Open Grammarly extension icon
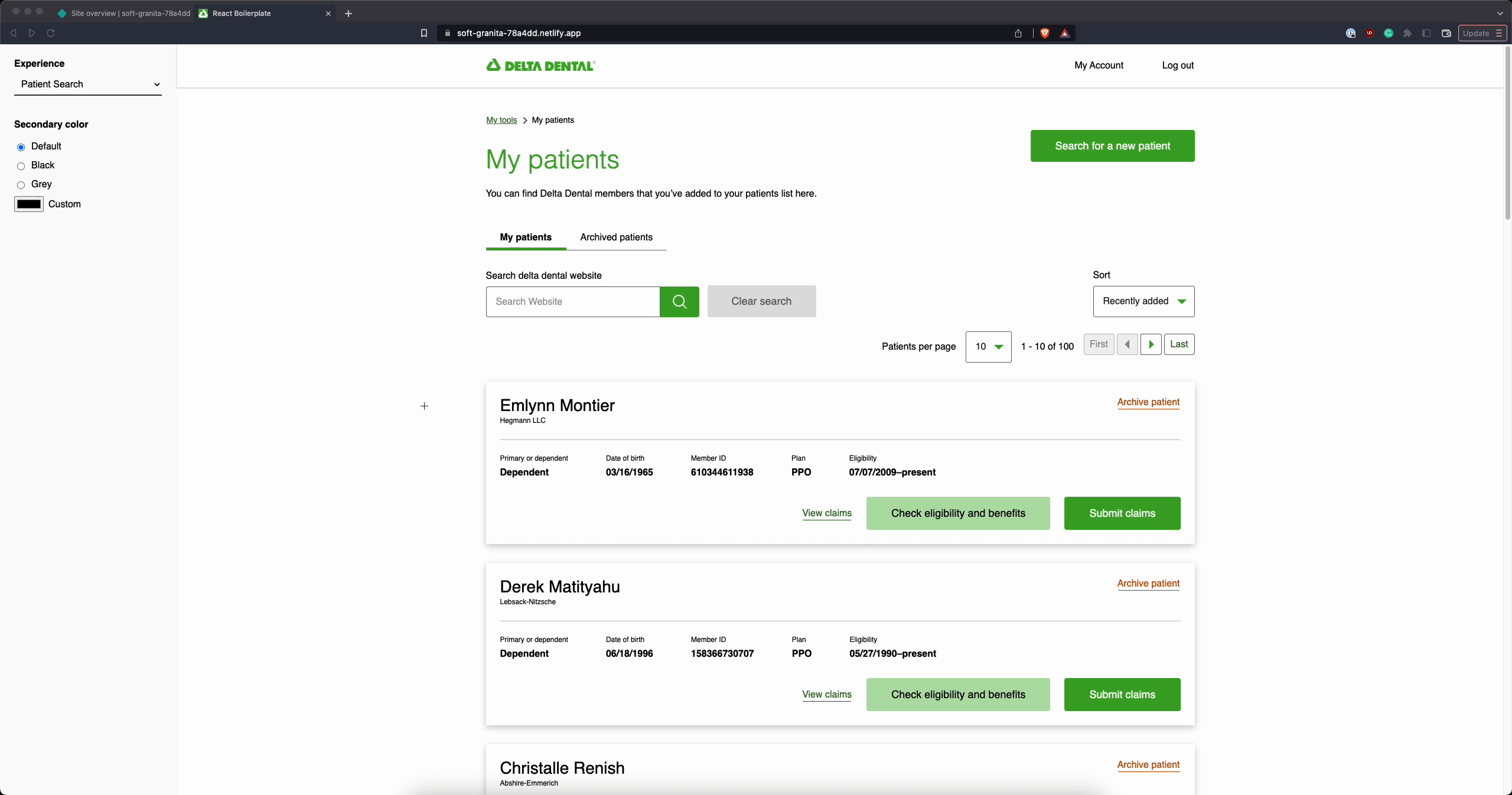Image resolution: width=1512 pixels, height=795 pixels. (1389, 33)
